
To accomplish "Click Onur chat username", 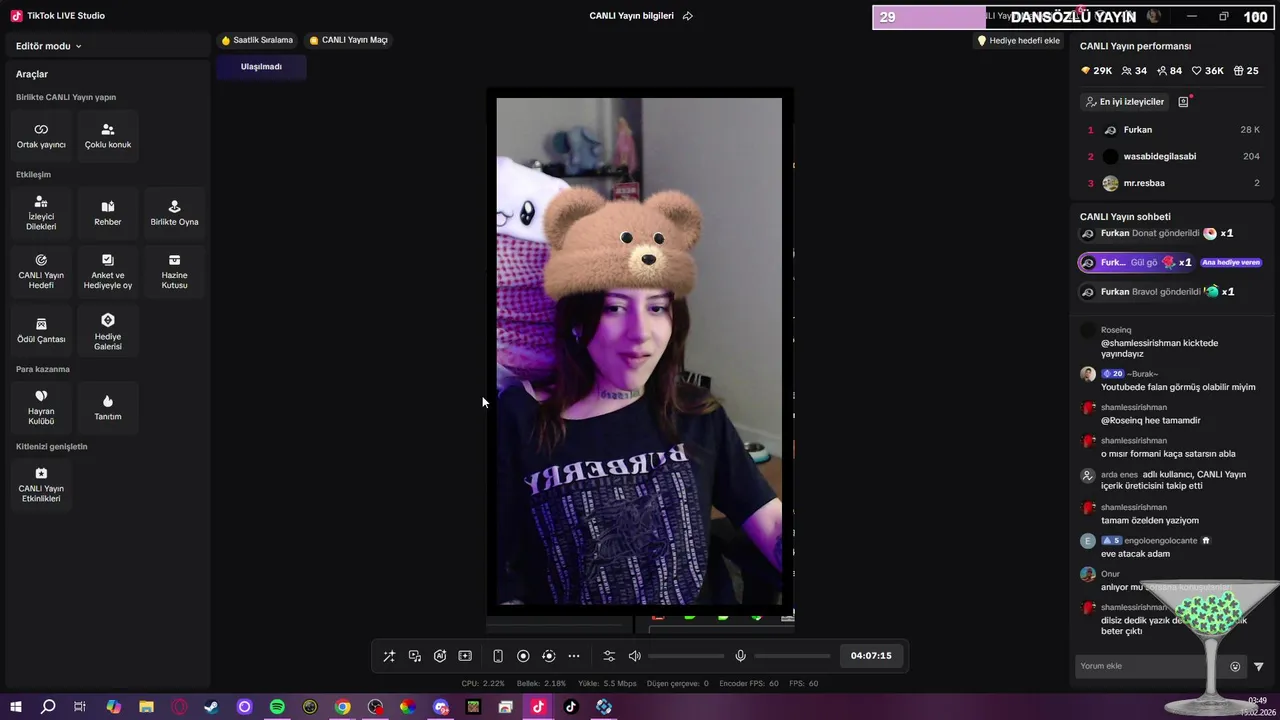I will pos(1110,574).
